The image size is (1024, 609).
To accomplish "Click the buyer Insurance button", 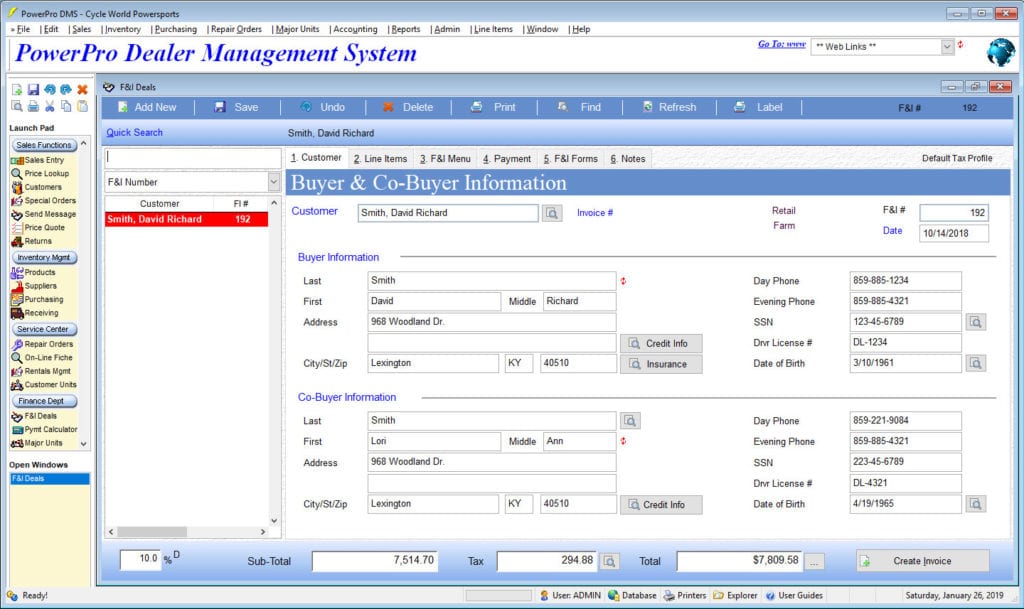I will pyautogui.click(x=660, y=364).
